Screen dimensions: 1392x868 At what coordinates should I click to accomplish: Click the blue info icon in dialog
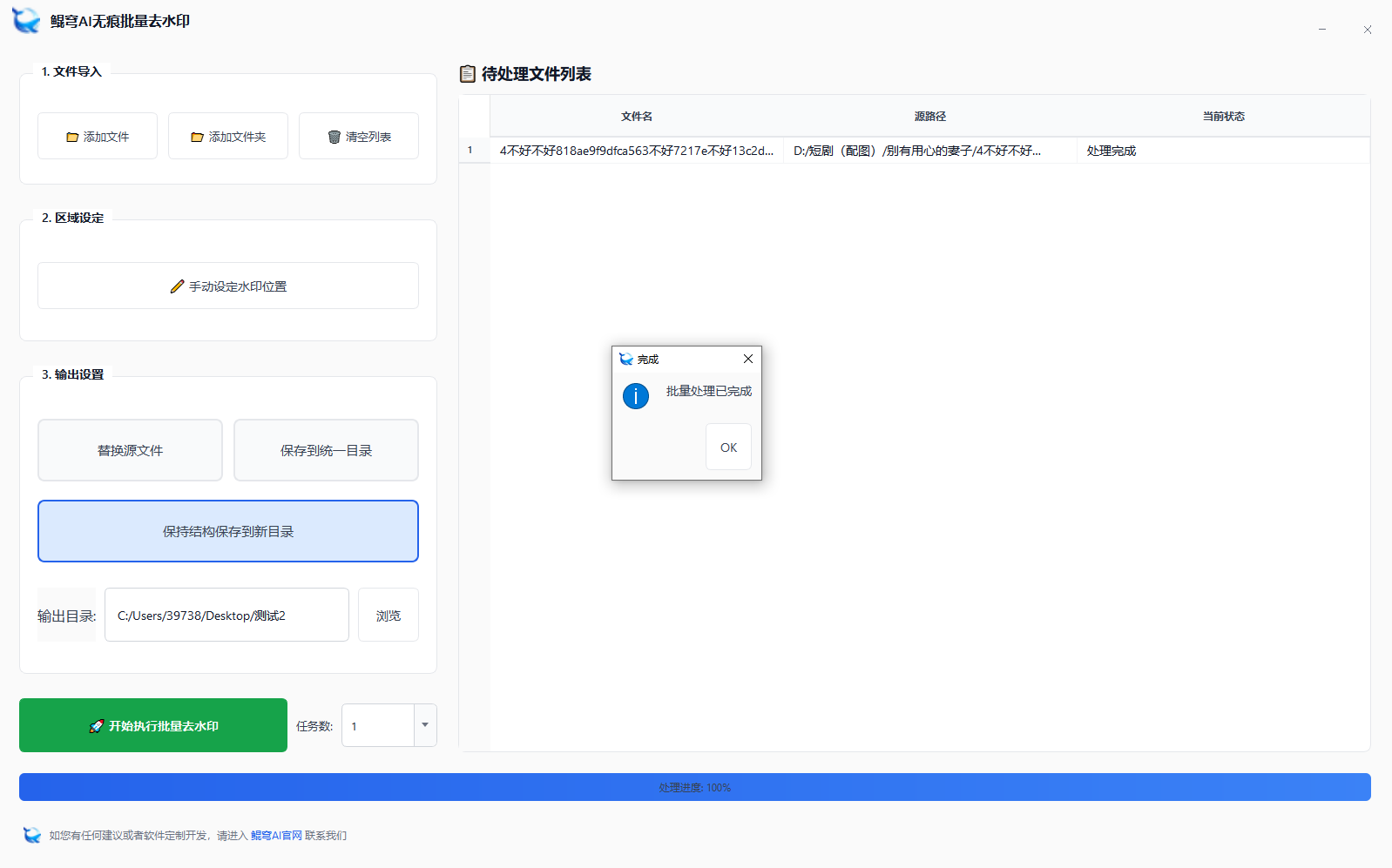tap(636, 396)
